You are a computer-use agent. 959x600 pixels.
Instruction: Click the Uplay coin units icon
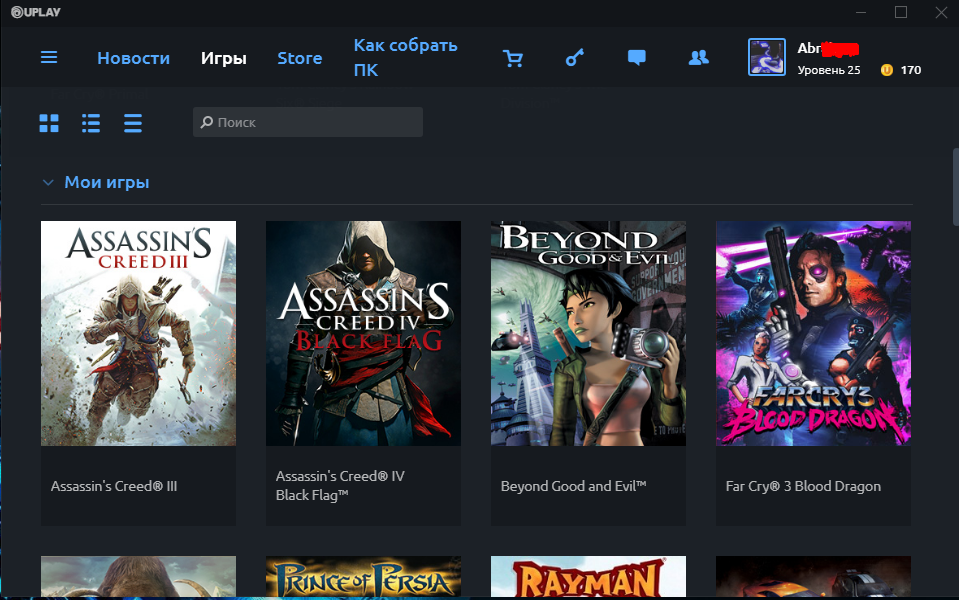click(886, 70)
